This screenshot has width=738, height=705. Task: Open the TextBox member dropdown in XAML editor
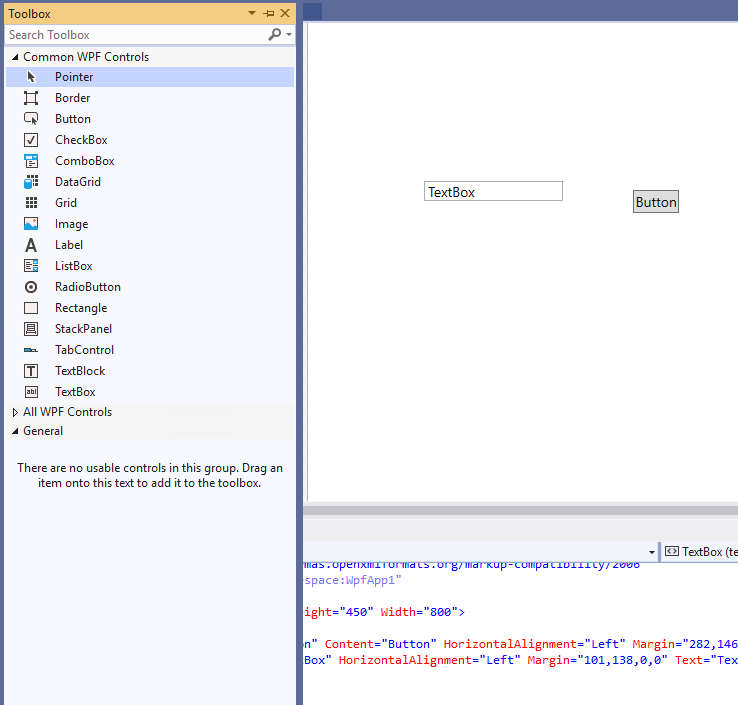pos(700,552)
